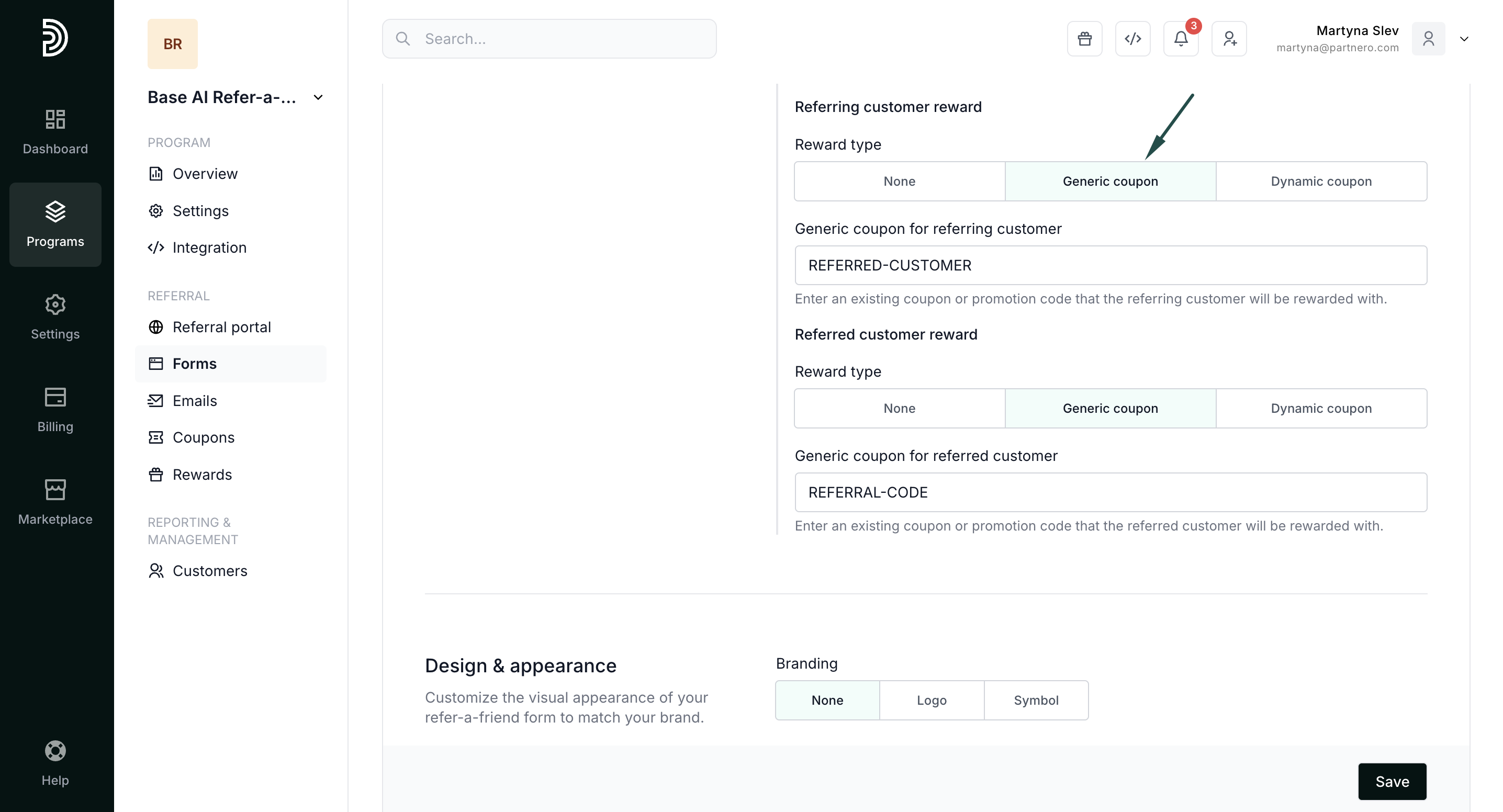Click the REFERRED-CUSTOMER coupon input field
1503x812 pixels.
click(1111, 265)
